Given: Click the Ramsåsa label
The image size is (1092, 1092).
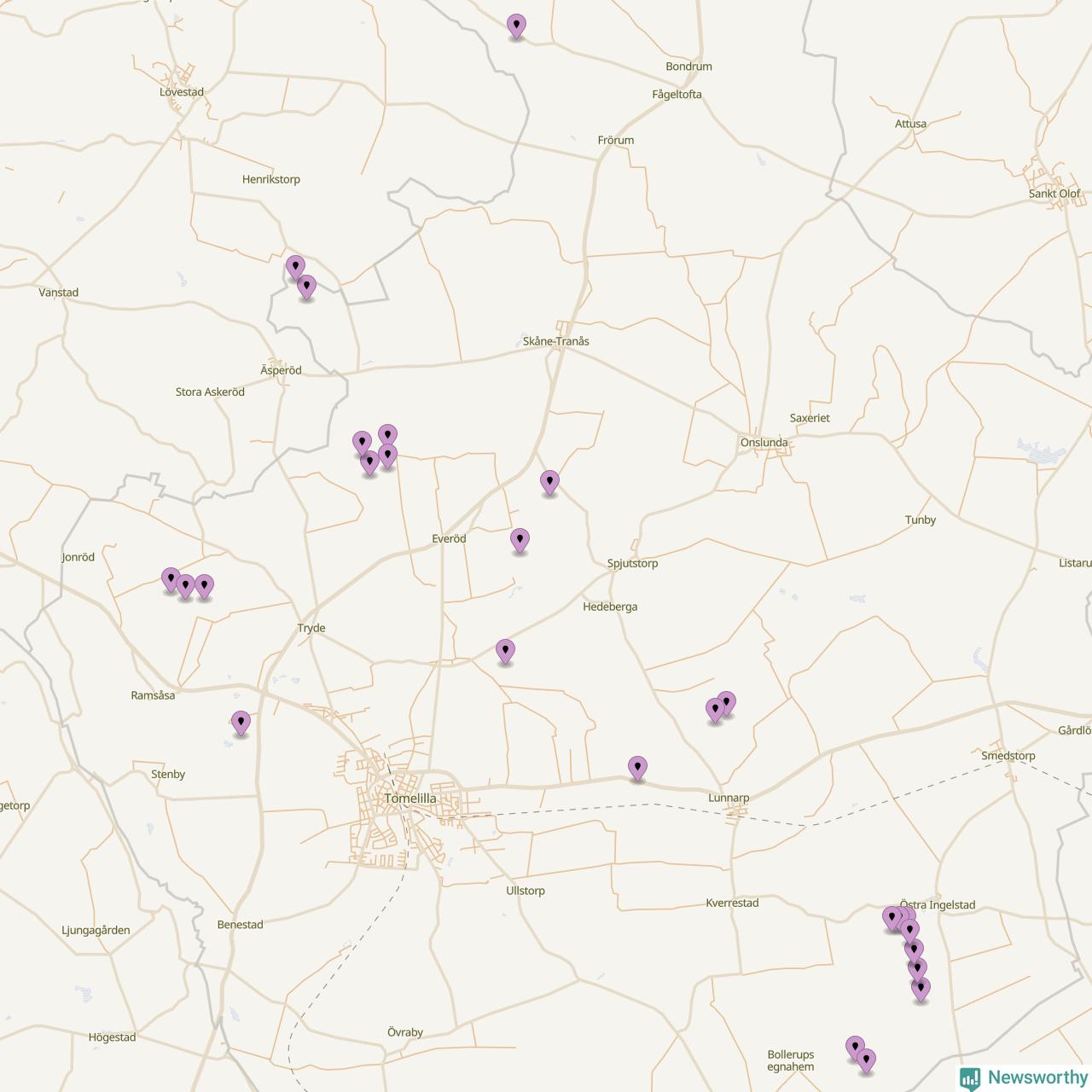Looking at the screenshot, I should click(x=153, y=695).
